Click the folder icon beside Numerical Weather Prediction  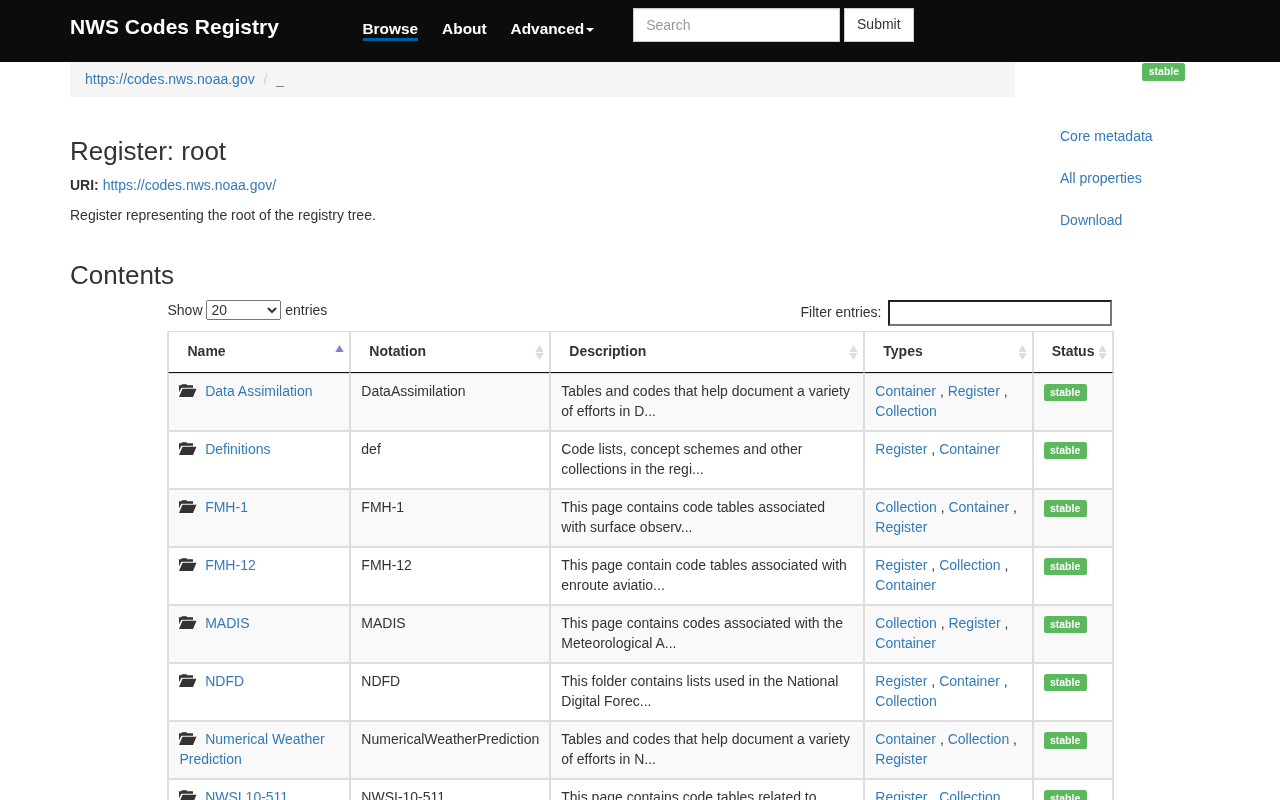click(x=187, y=739)
